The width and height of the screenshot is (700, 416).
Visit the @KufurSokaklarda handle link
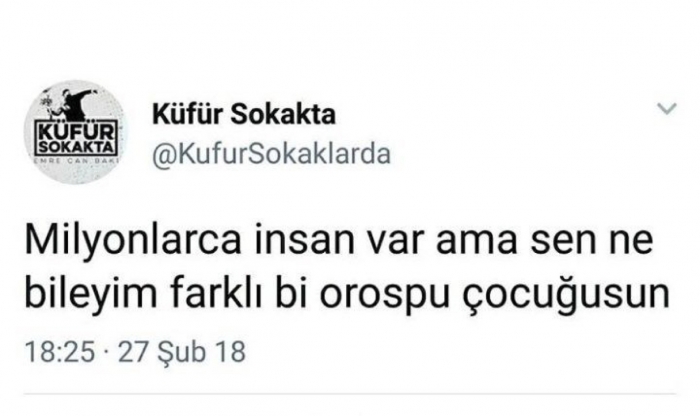click(x=271, y=154)
